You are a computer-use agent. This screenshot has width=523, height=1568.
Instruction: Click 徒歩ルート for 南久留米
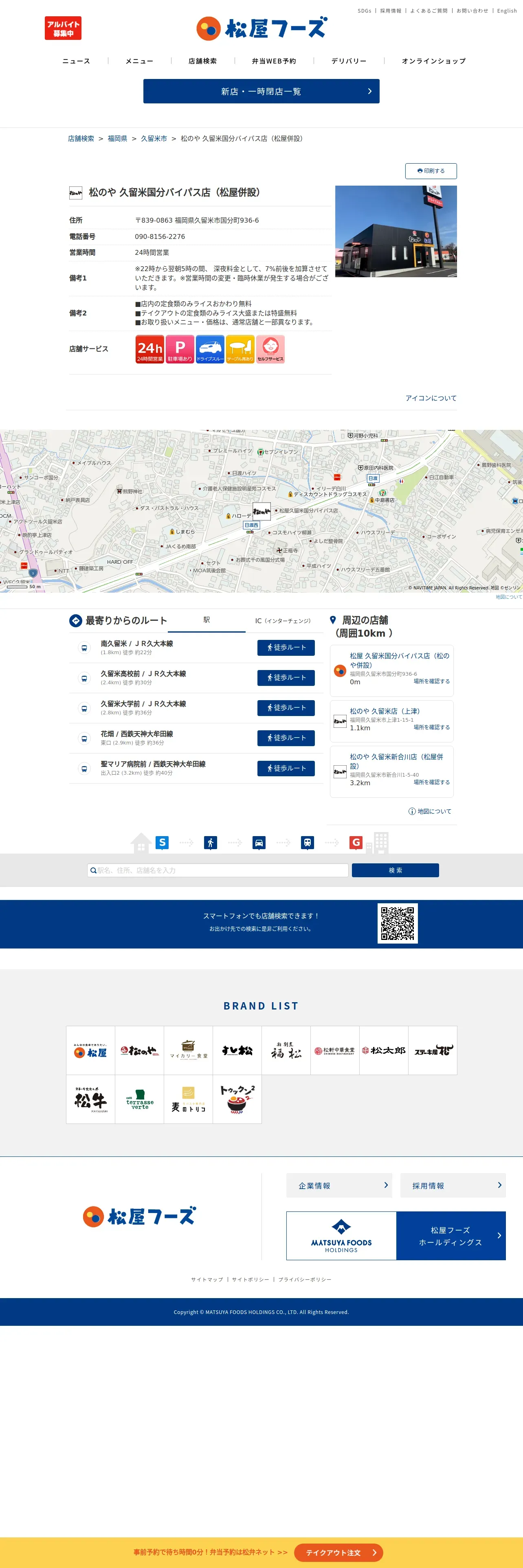coord(286,648)
